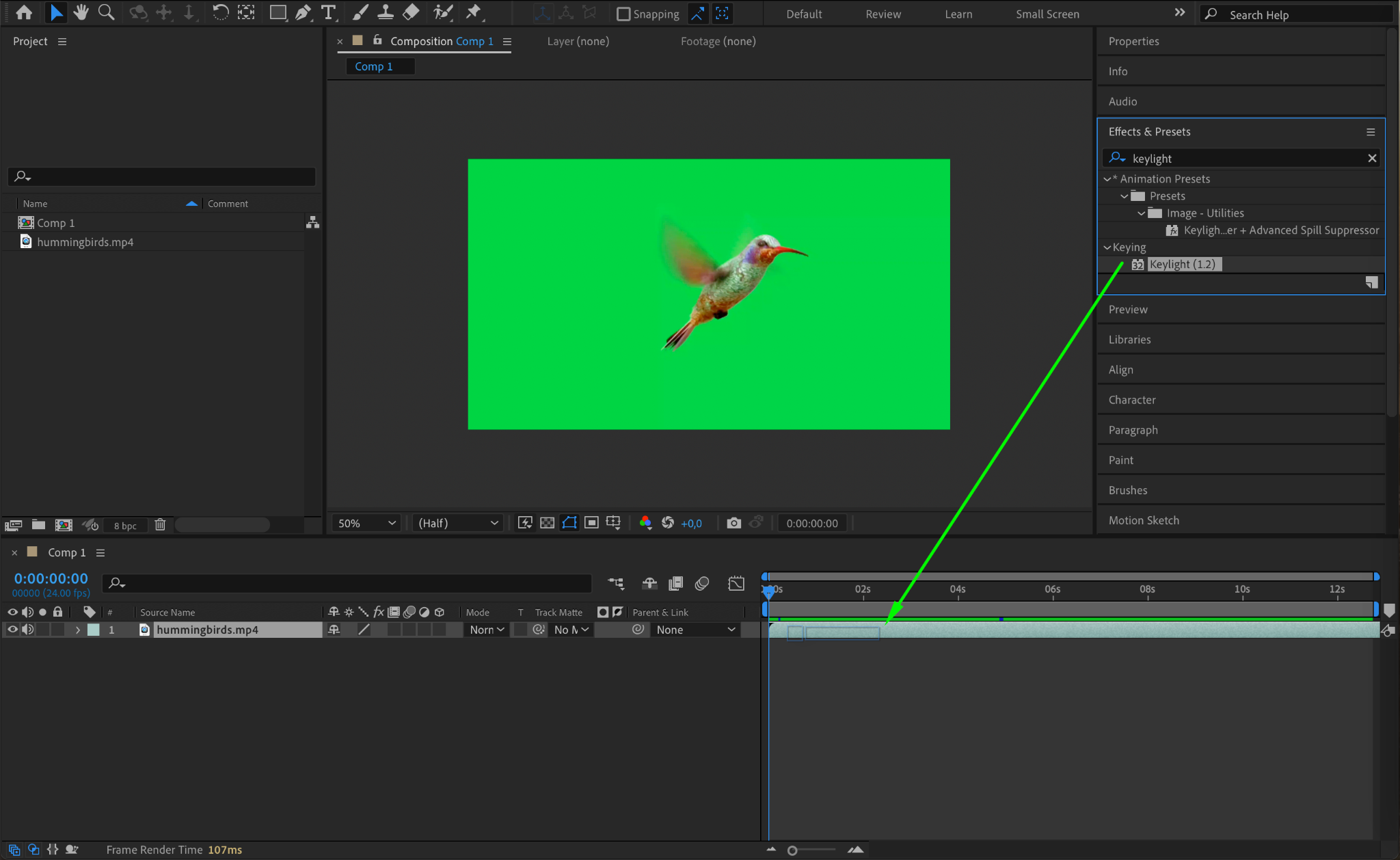The image size is (1400, 860).
Task: Select the Hand tool
Action: [x=81, y=12]
